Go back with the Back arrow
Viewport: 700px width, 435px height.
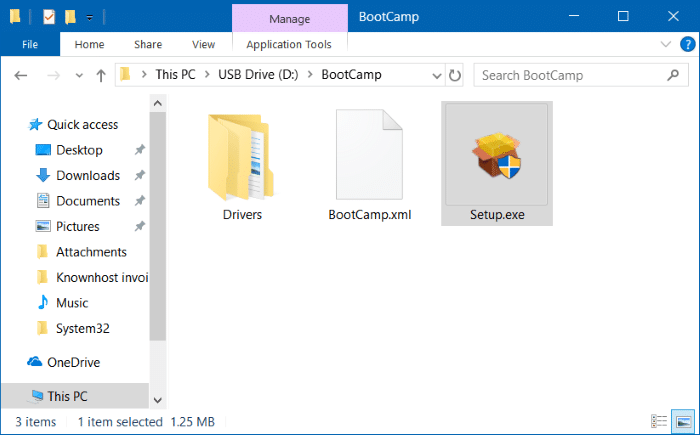click(21, 75)
